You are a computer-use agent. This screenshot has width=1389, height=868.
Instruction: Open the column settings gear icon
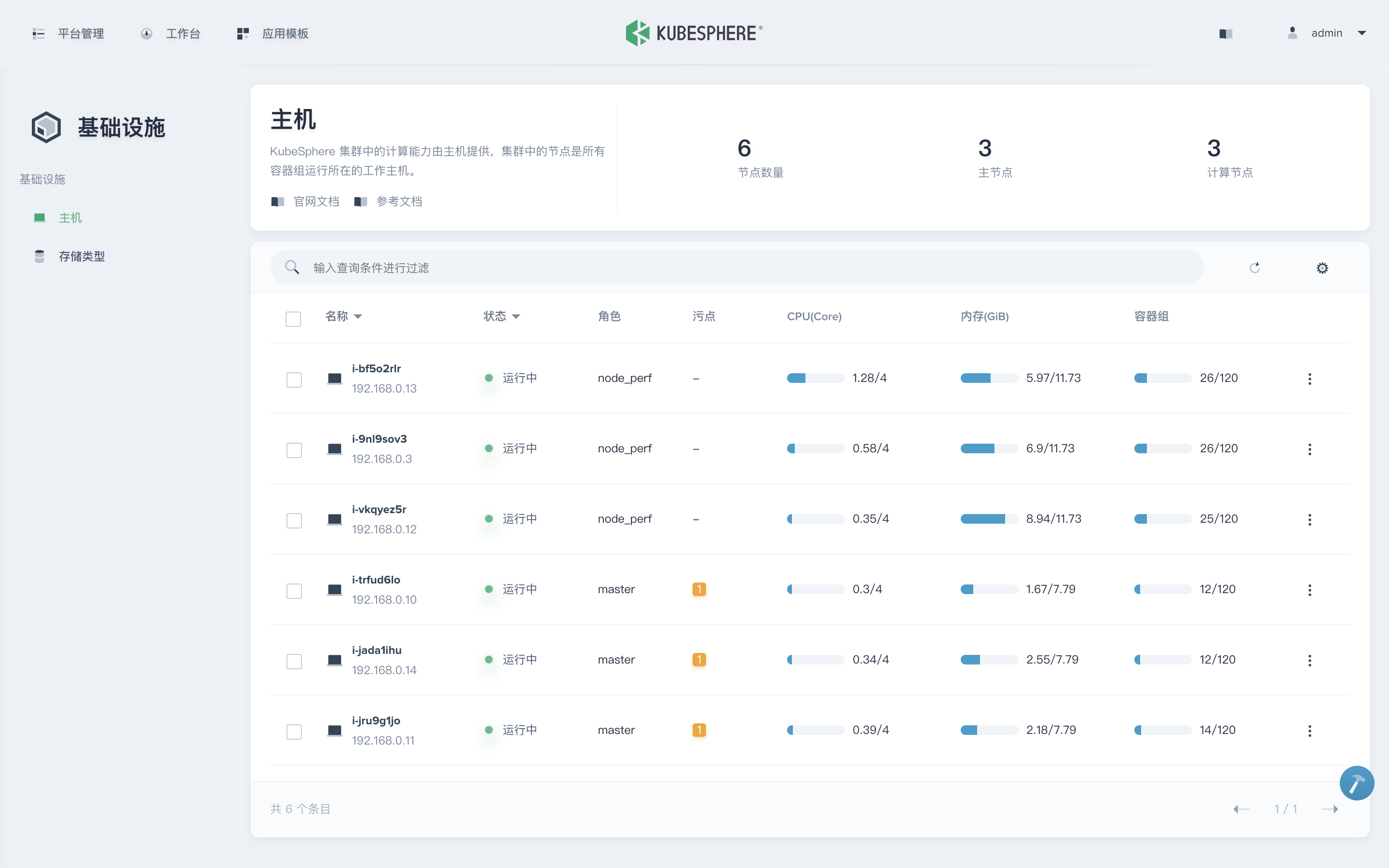pyautogui.click(x=1322, y=268)
